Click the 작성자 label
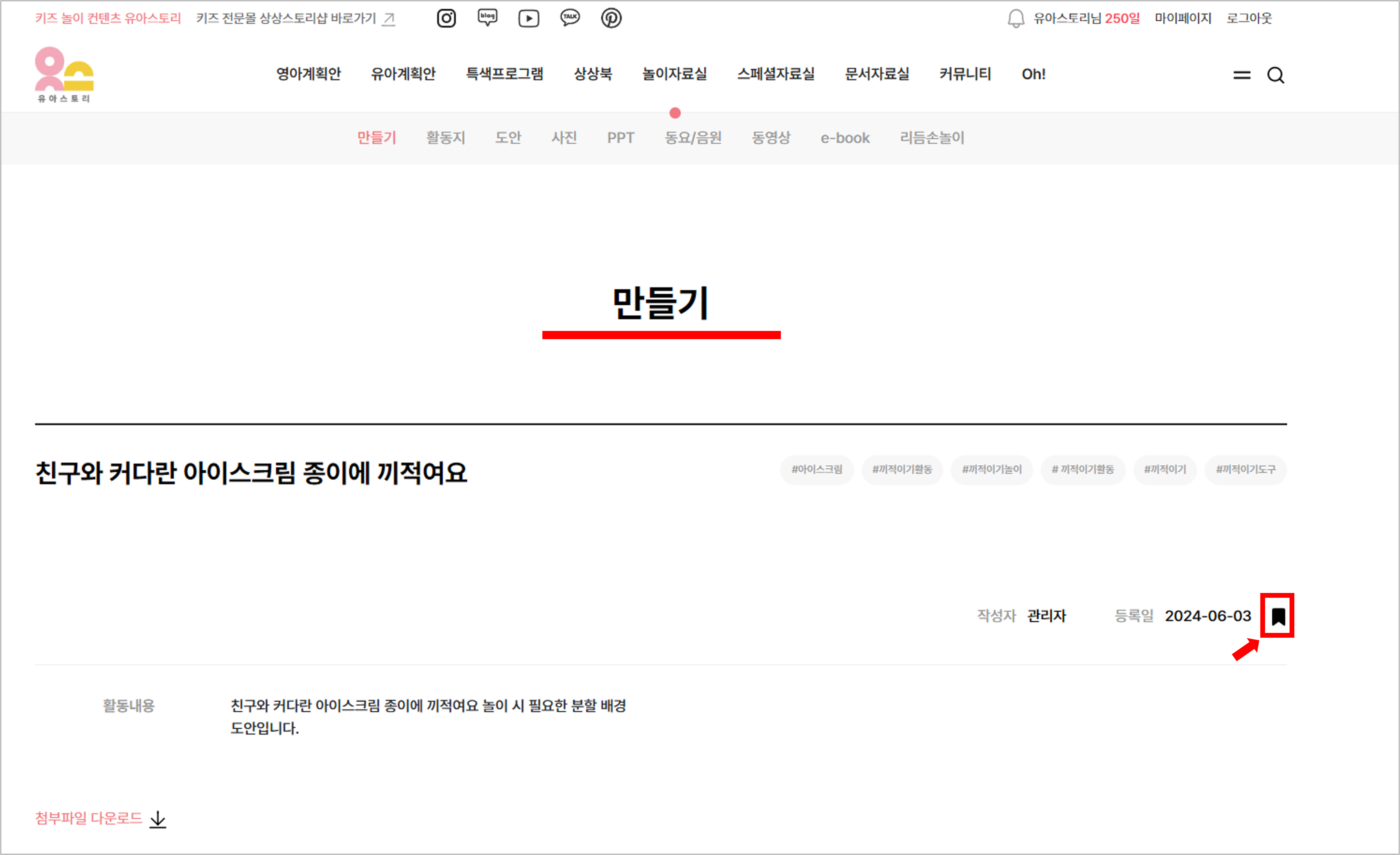Screen dimensions: 1400x855 (x=996, y=616)
